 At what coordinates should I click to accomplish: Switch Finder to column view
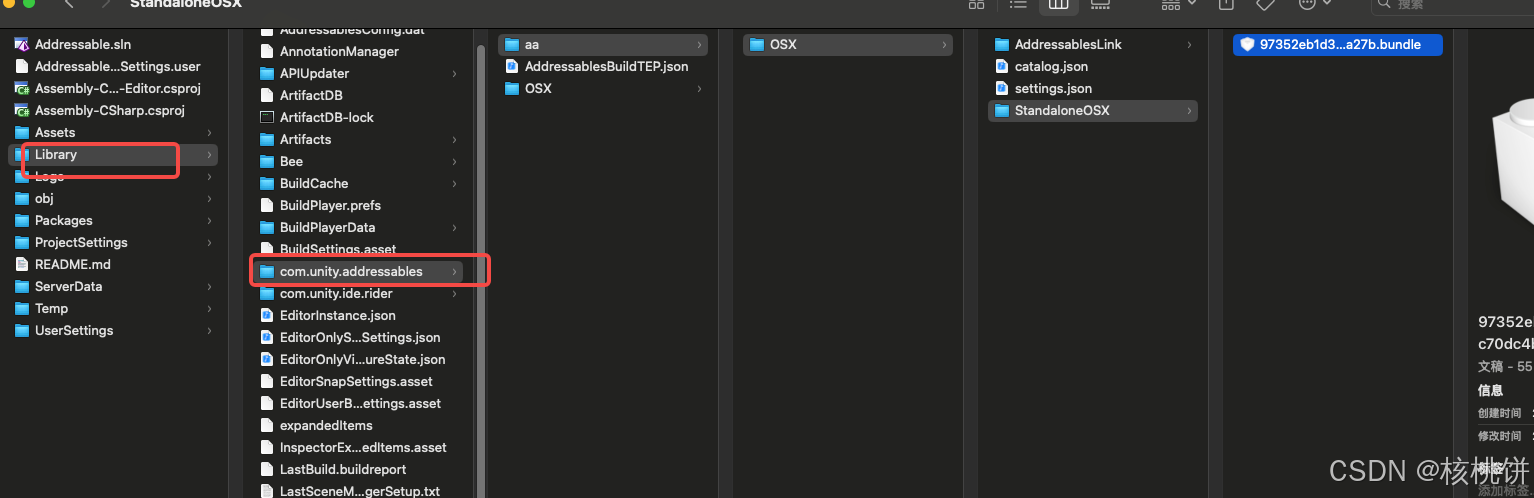[x=1057, y=4]
